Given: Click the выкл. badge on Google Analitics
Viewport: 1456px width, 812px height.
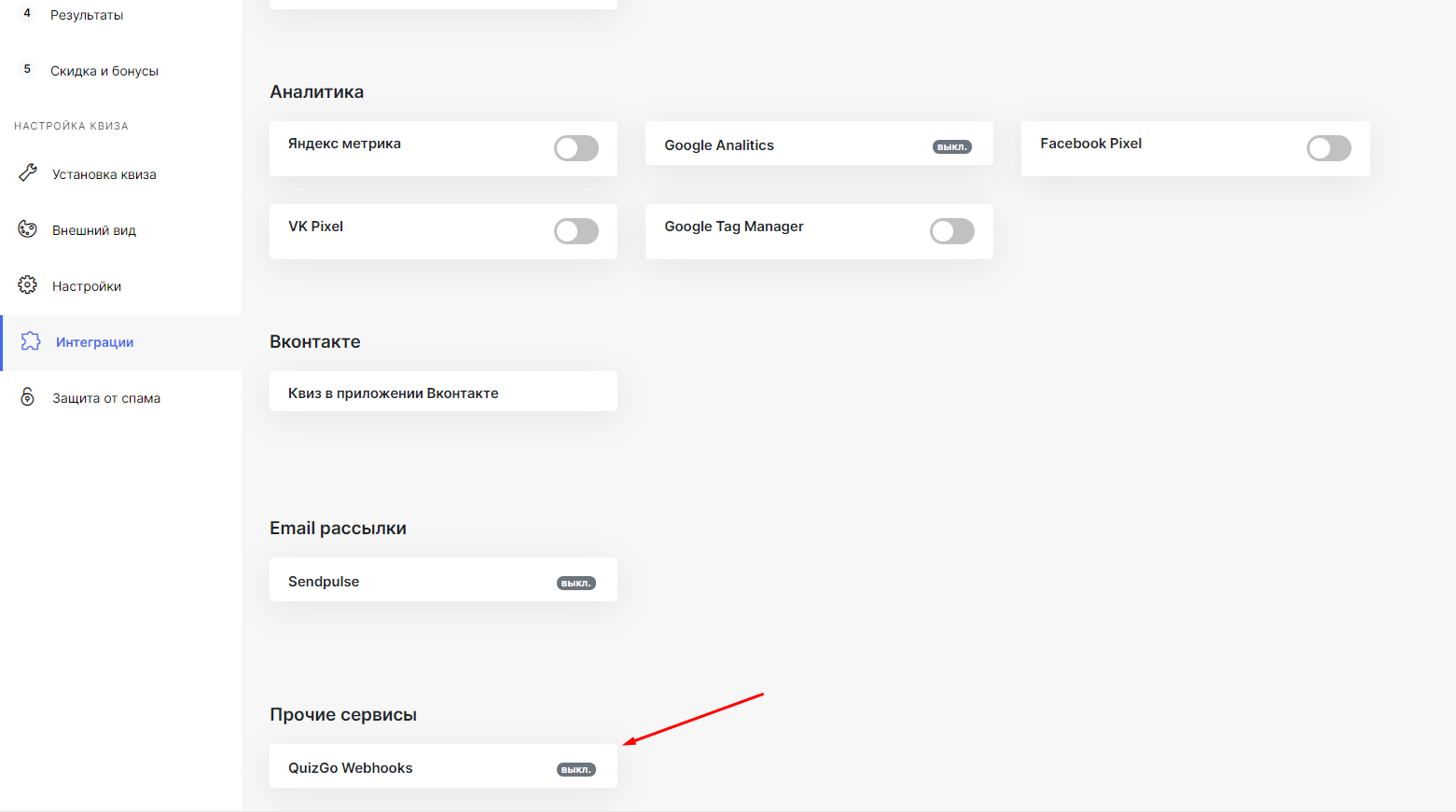Looking at the screenshot, I should (x=952, y=147).
